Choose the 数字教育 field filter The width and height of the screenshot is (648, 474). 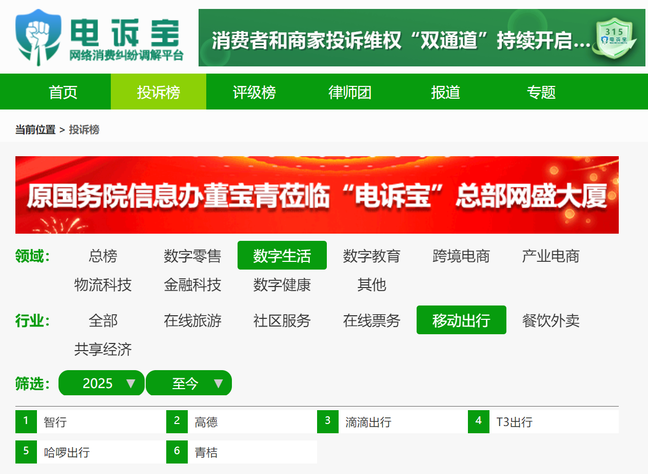point(372,256)
